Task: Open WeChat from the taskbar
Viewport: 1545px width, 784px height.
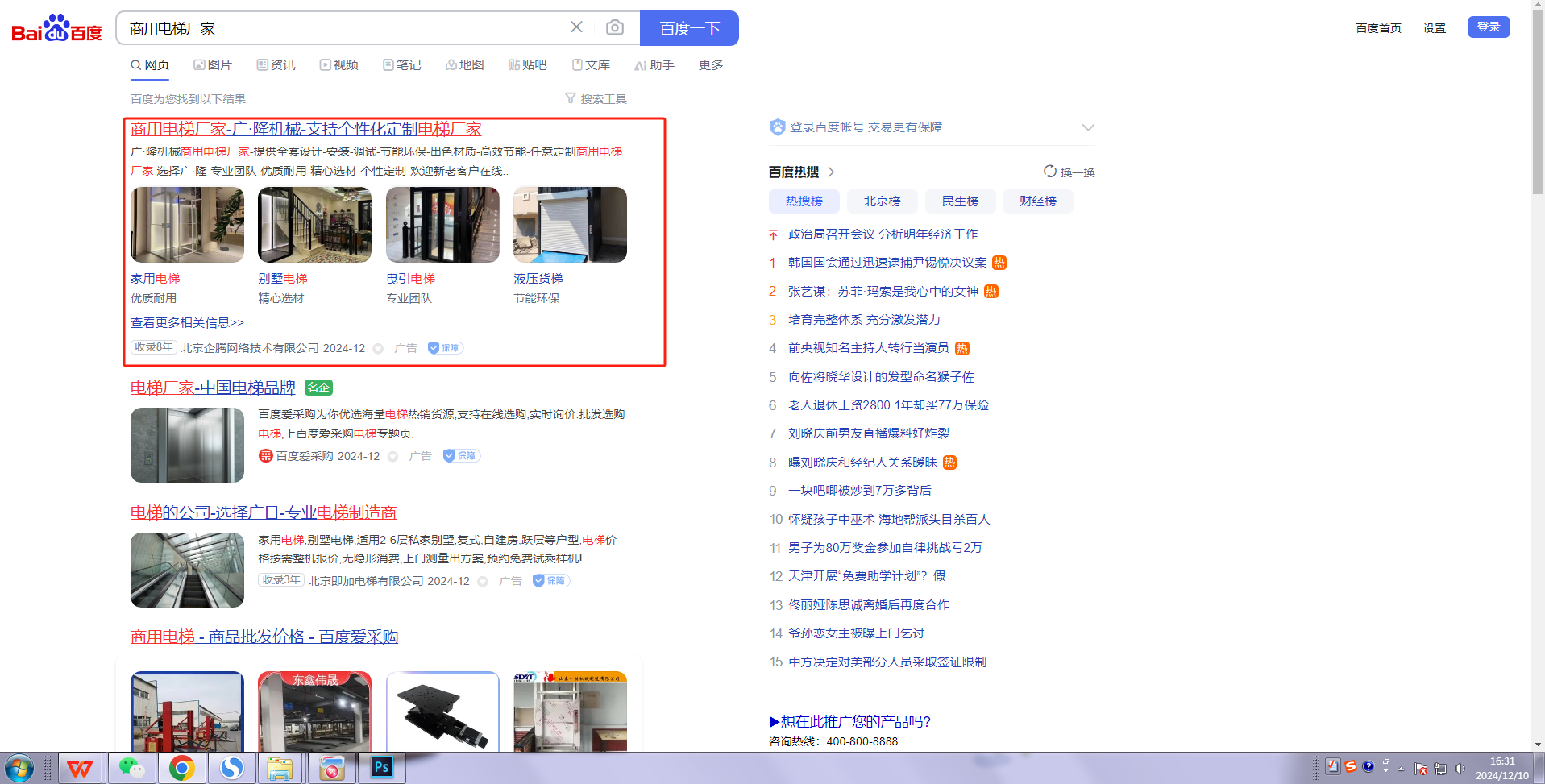Action: [x=131, y=768]
